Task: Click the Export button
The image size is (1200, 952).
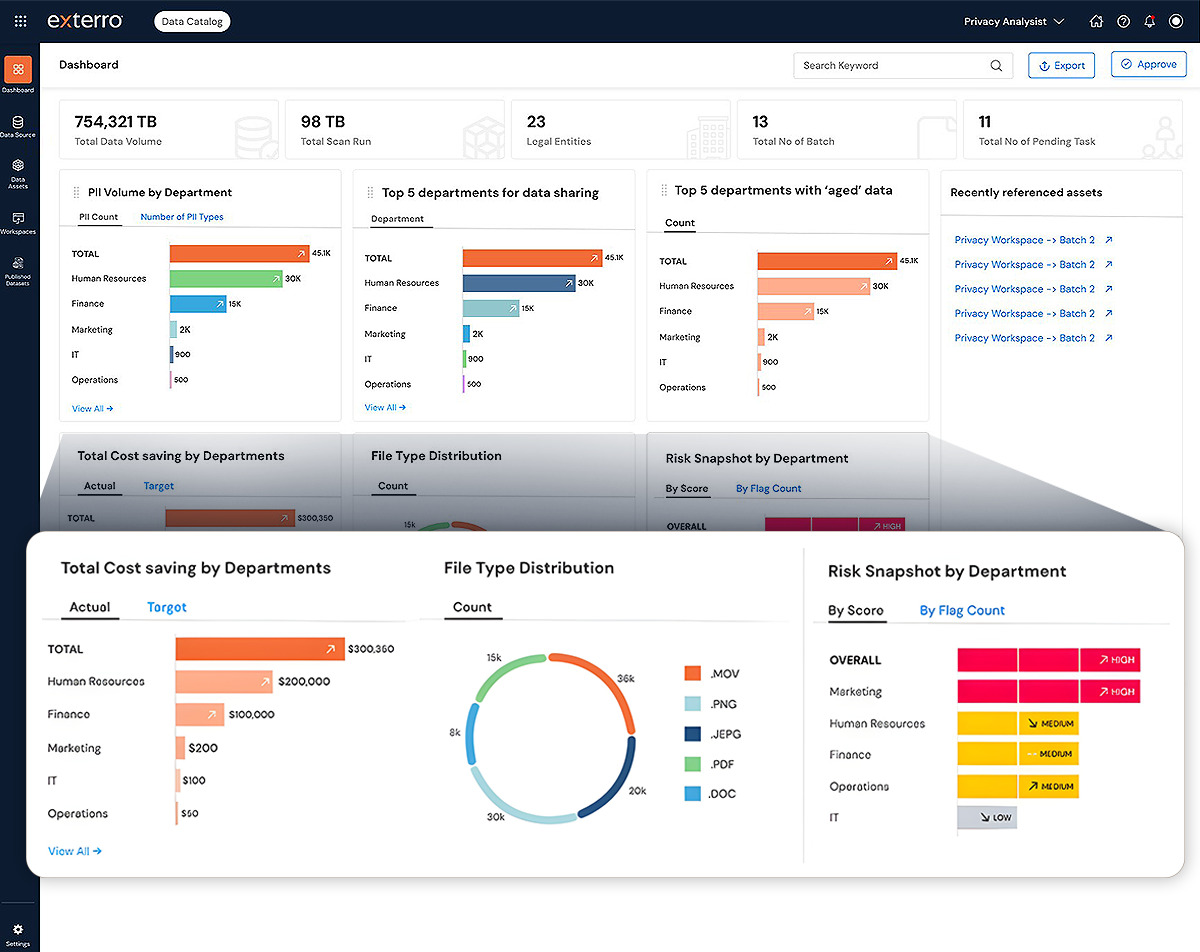Action: 1062,65
